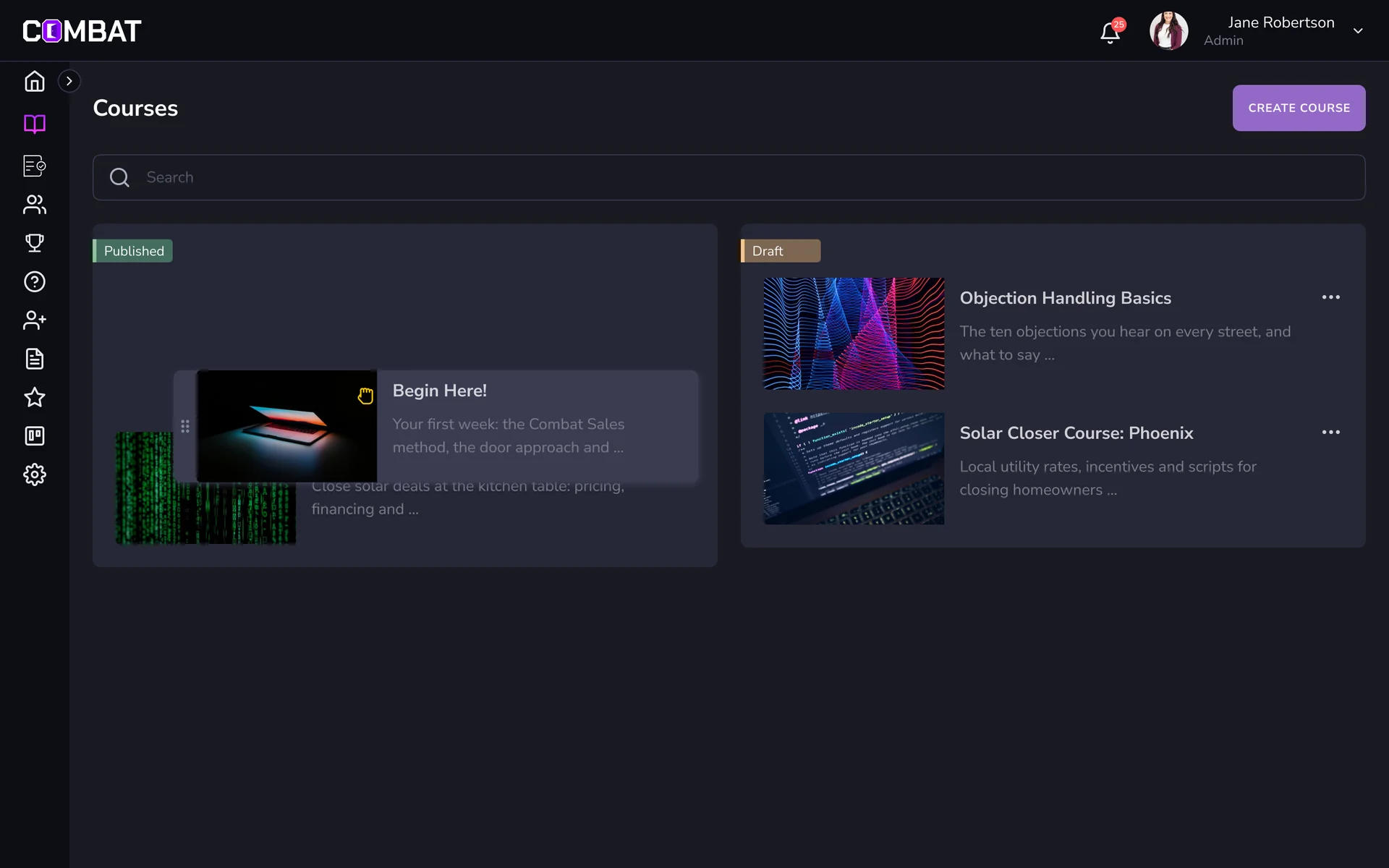Click 'Local utility rates, incentives' description
This screenshot has width=1389, height=868.
pos(1108,478)
